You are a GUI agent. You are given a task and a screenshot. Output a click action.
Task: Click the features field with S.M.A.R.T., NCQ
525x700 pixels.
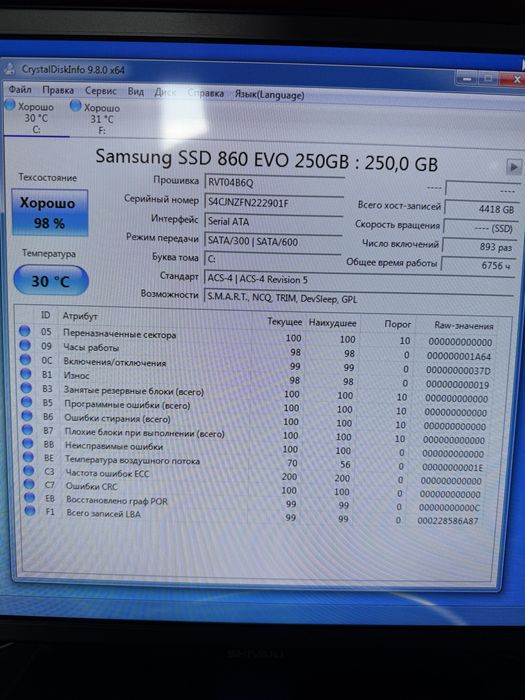click(x=358, y=299)
